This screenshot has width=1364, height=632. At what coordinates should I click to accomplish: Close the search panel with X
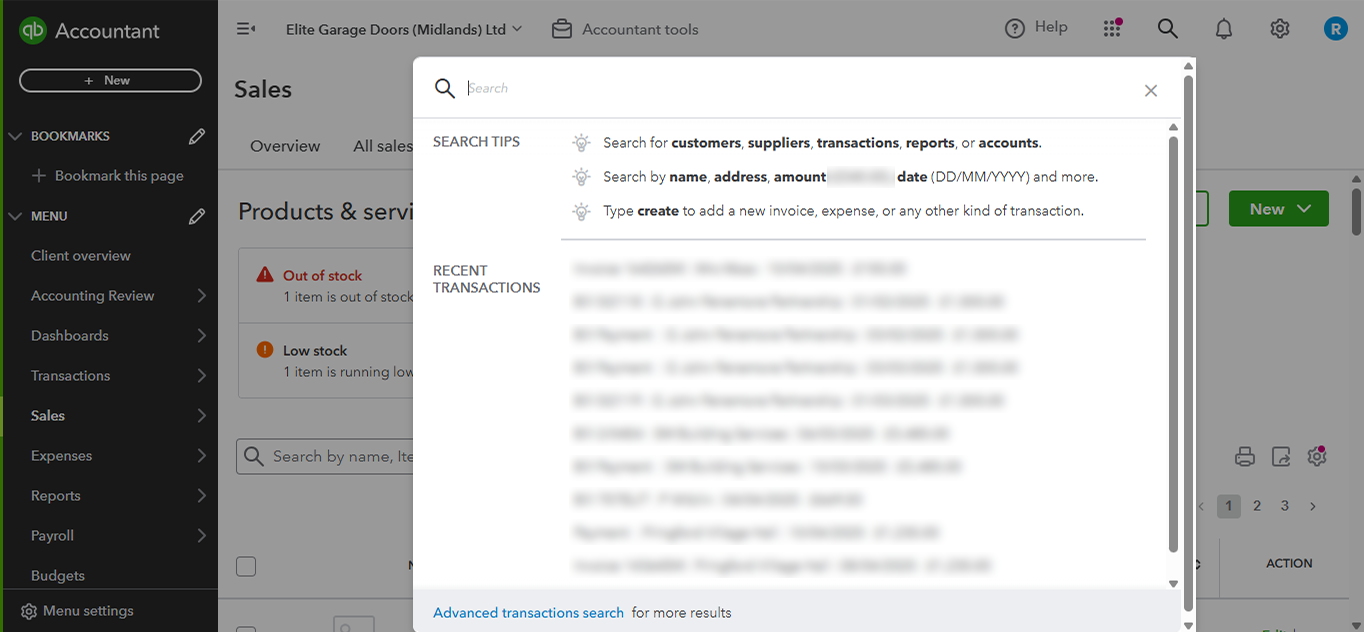tap(1150, 91)
